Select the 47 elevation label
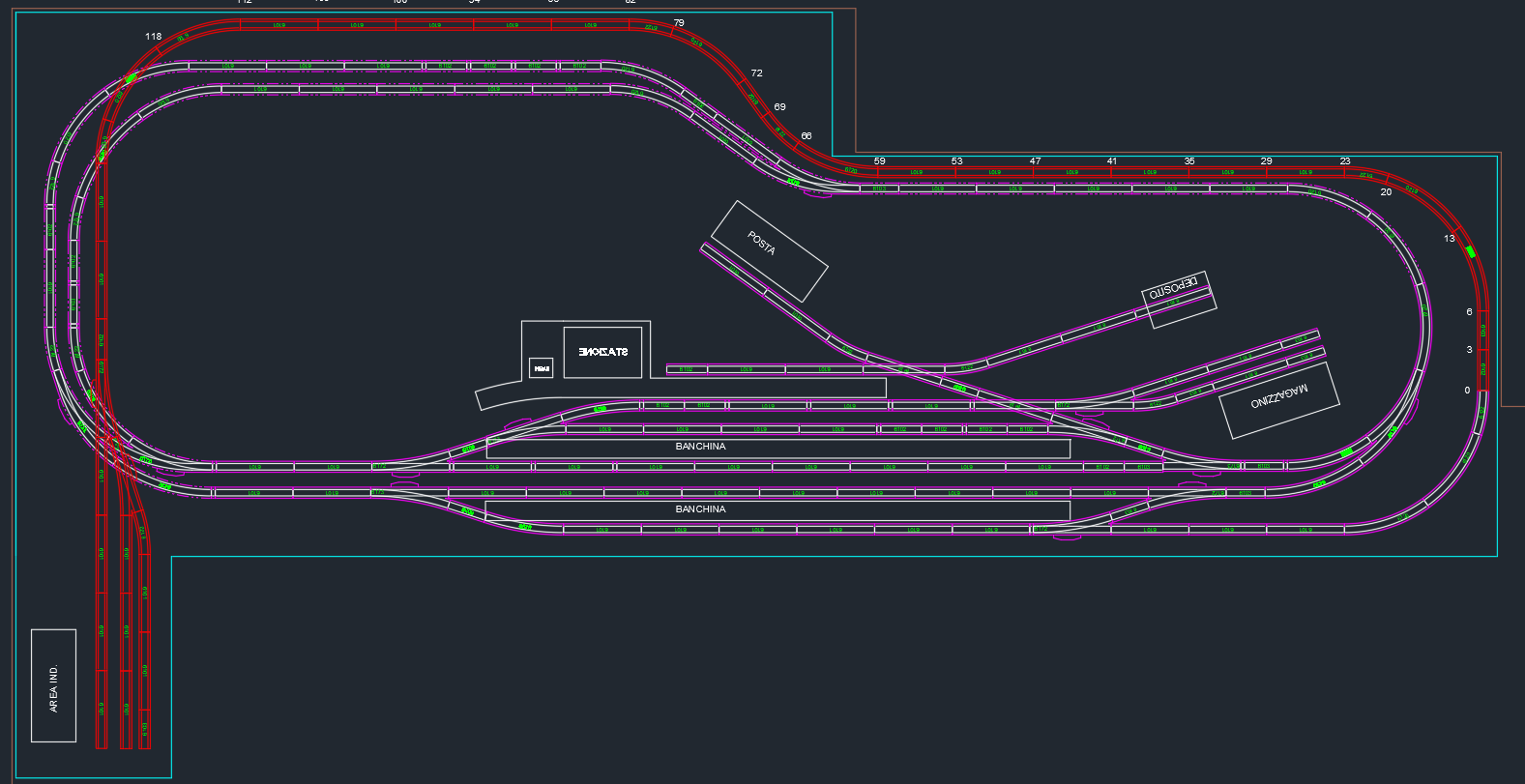 (1036, 161)
